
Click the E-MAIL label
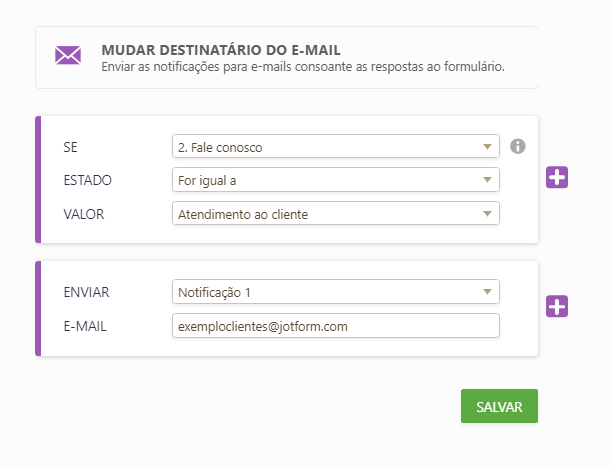click(84, 326)
